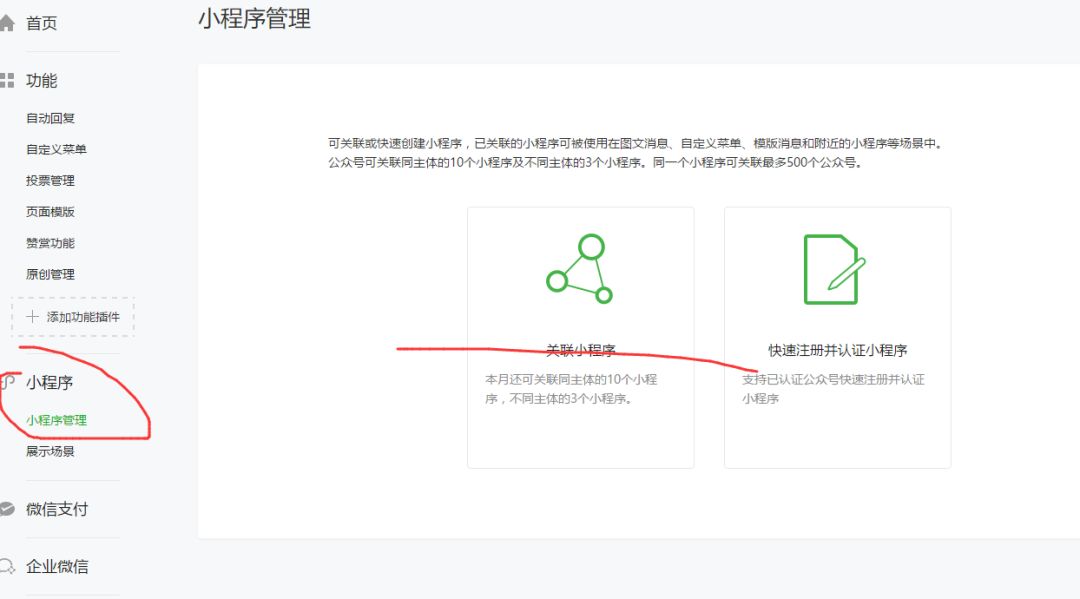
Task: Click the 关联小程序 network icon
Action: pyautogui.click(x=579, y=269)
